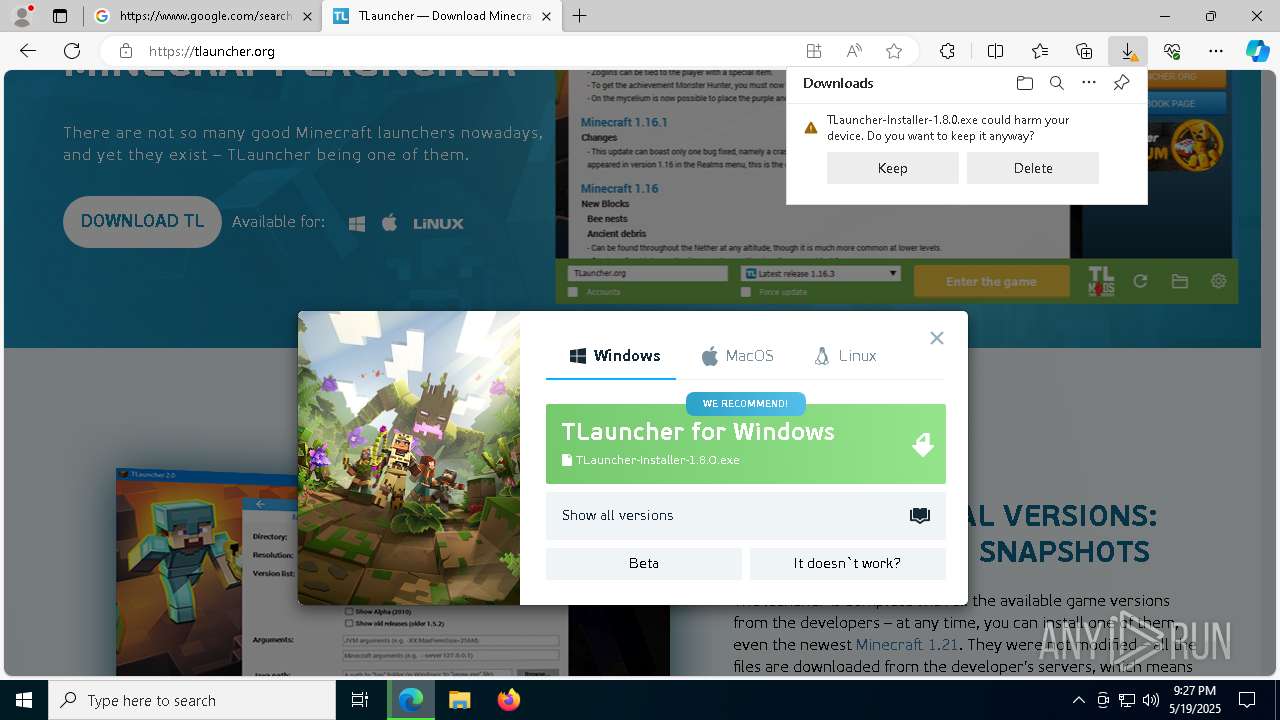Open the Favorites list icon
Screen dimensions: 1280x720
(1040, 51)
